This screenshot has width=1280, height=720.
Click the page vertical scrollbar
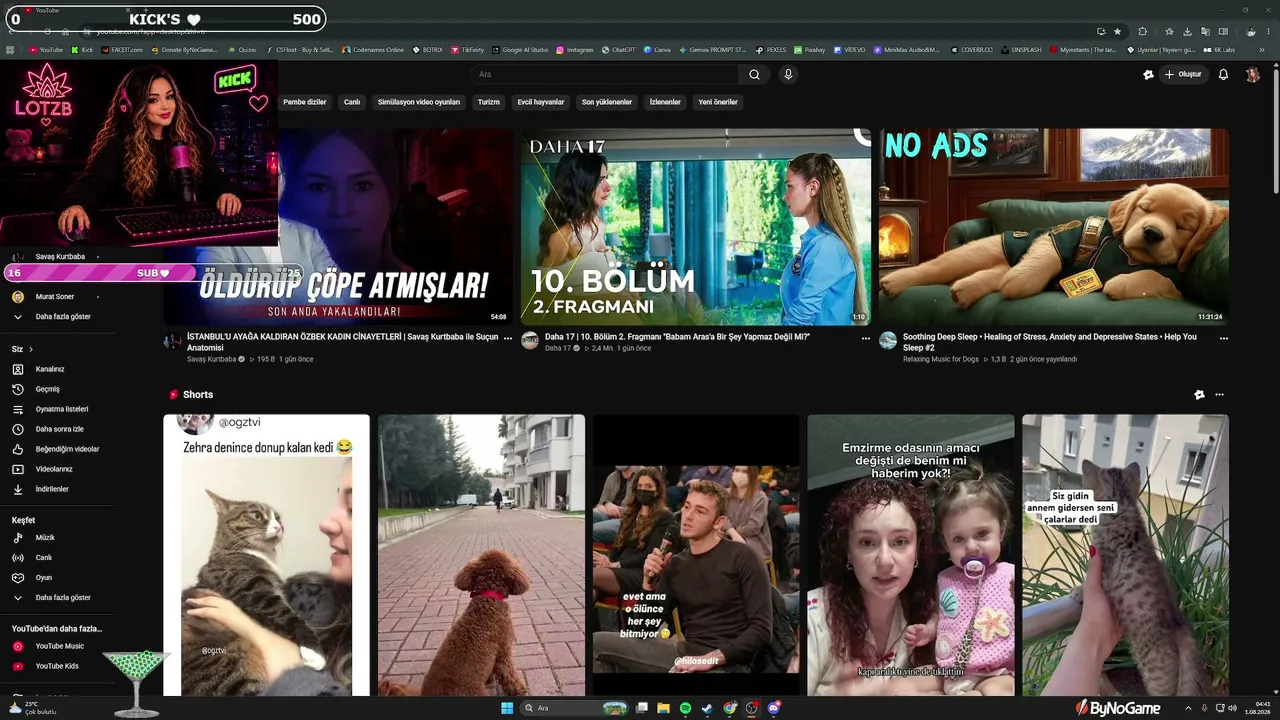click(x=1275, y=130)
